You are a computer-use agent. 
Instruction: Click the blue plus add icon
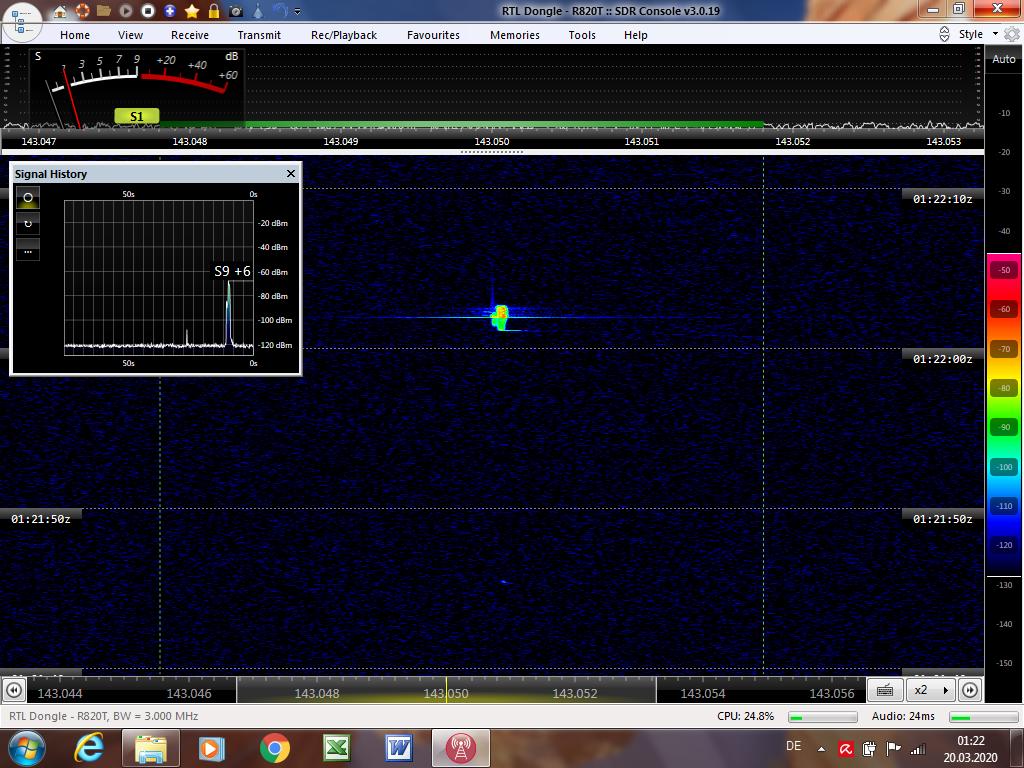(x=170, y=11)
